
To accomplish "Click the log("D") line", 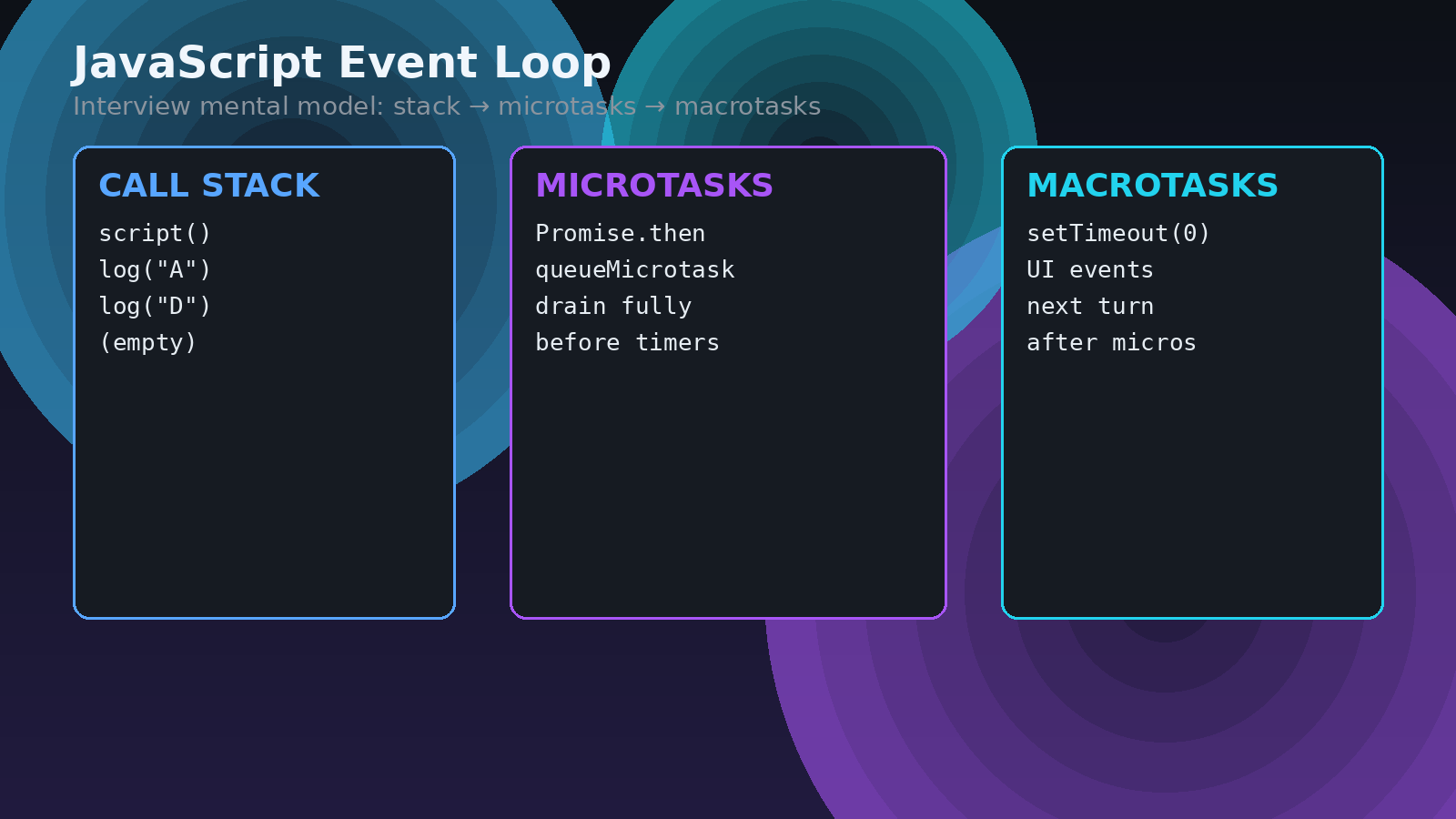I will [x=155, y=307].
